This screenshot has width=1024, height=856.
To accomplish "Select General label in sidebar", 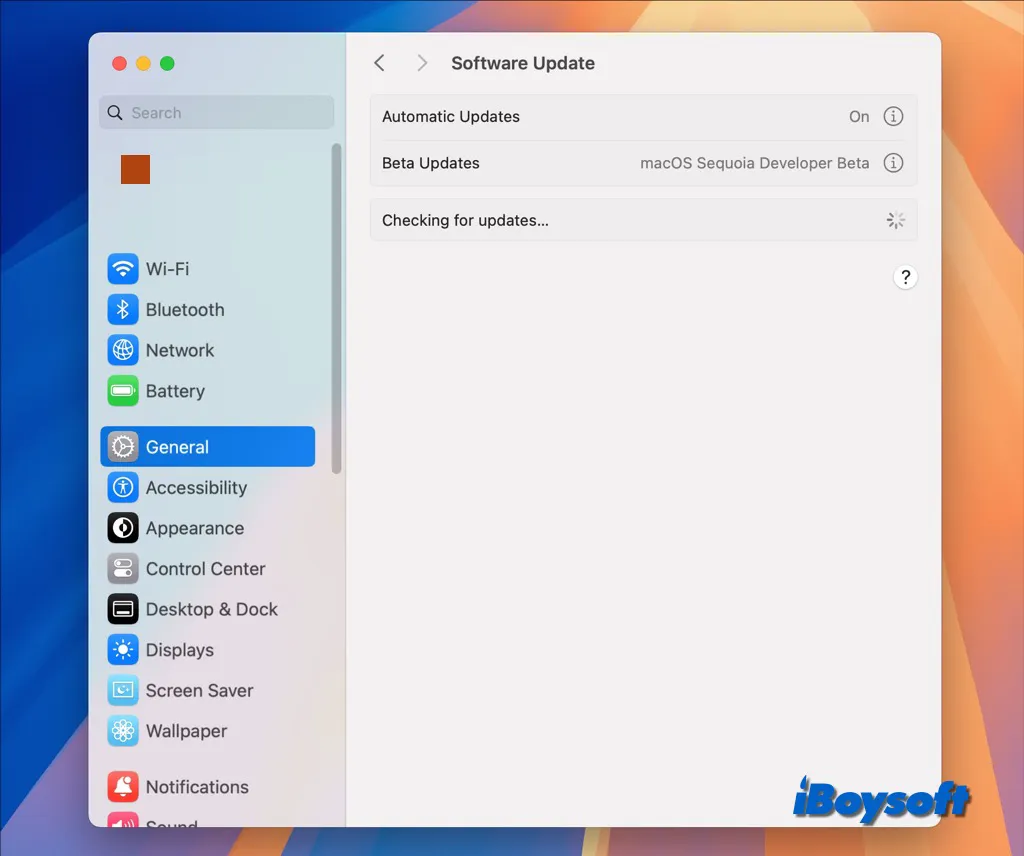I will click(177, 447).
